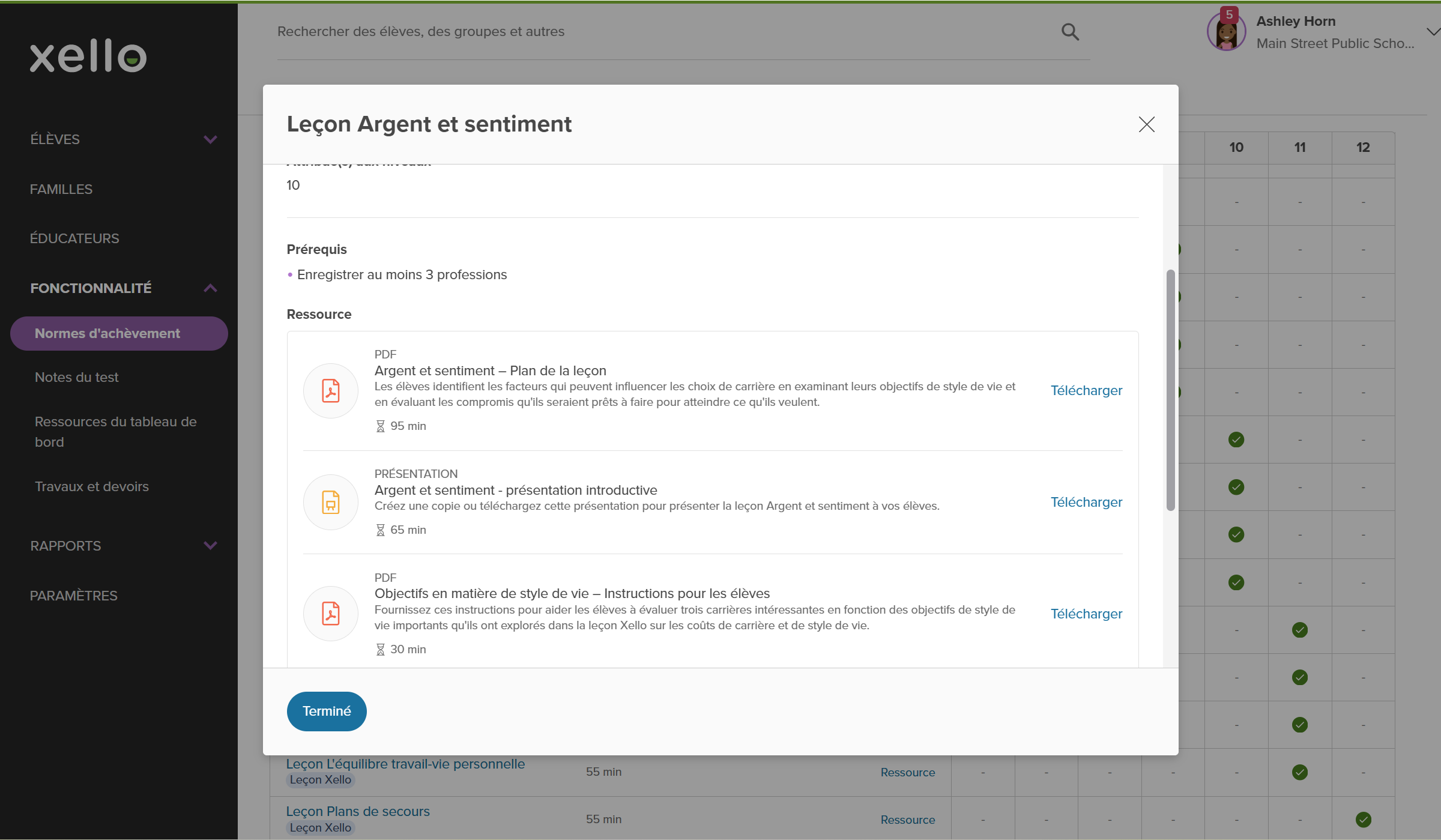Click the grade 10 column header
The height and width of the screenshot is (840, 1441).
coord(1236,148)
